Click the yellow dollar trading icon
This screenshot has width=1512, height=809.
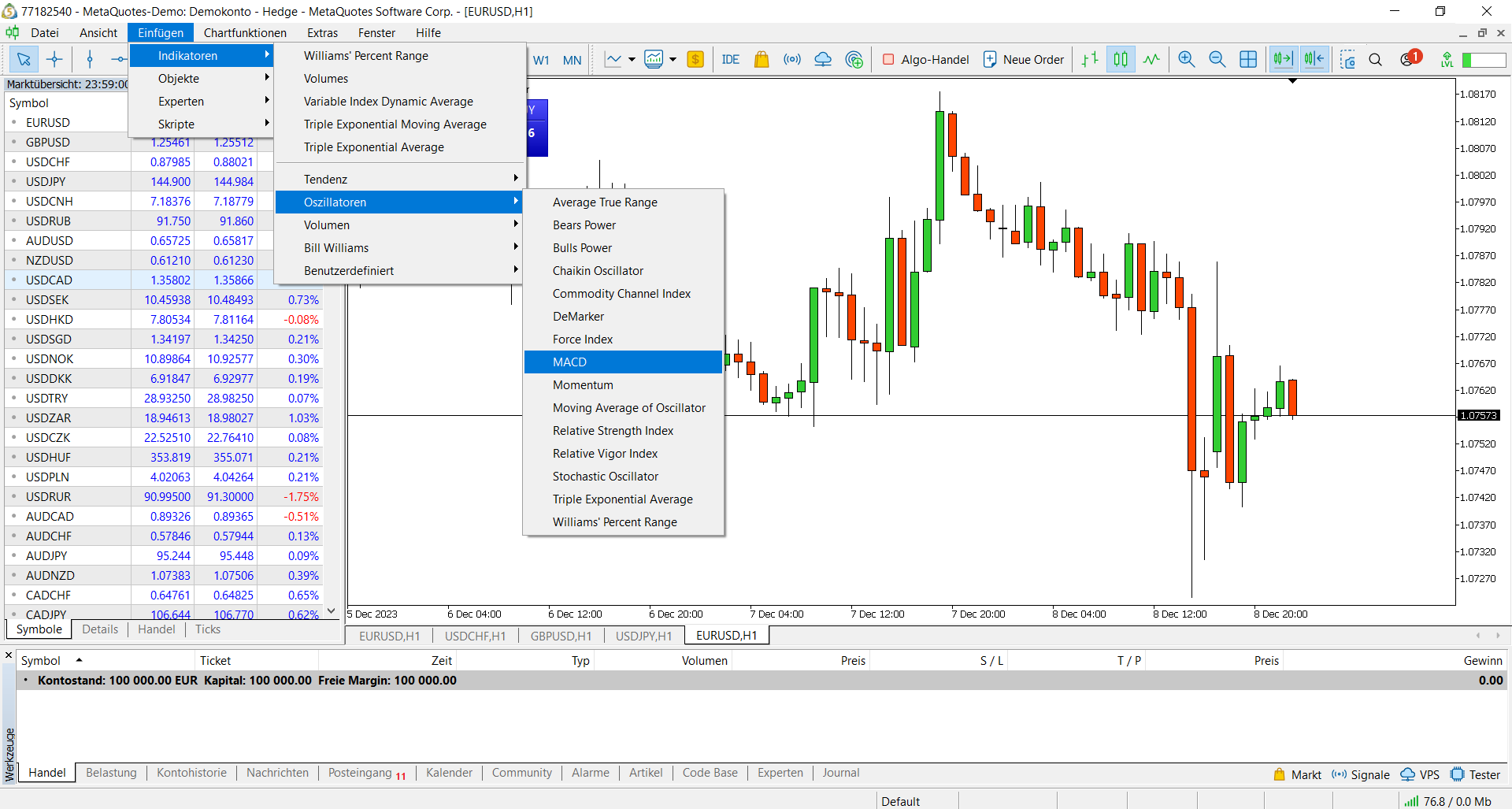tap(695, 59)
